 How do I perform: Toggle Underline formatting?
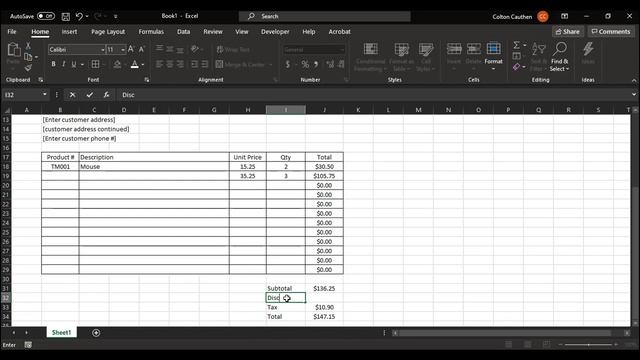tap(74, 64)
